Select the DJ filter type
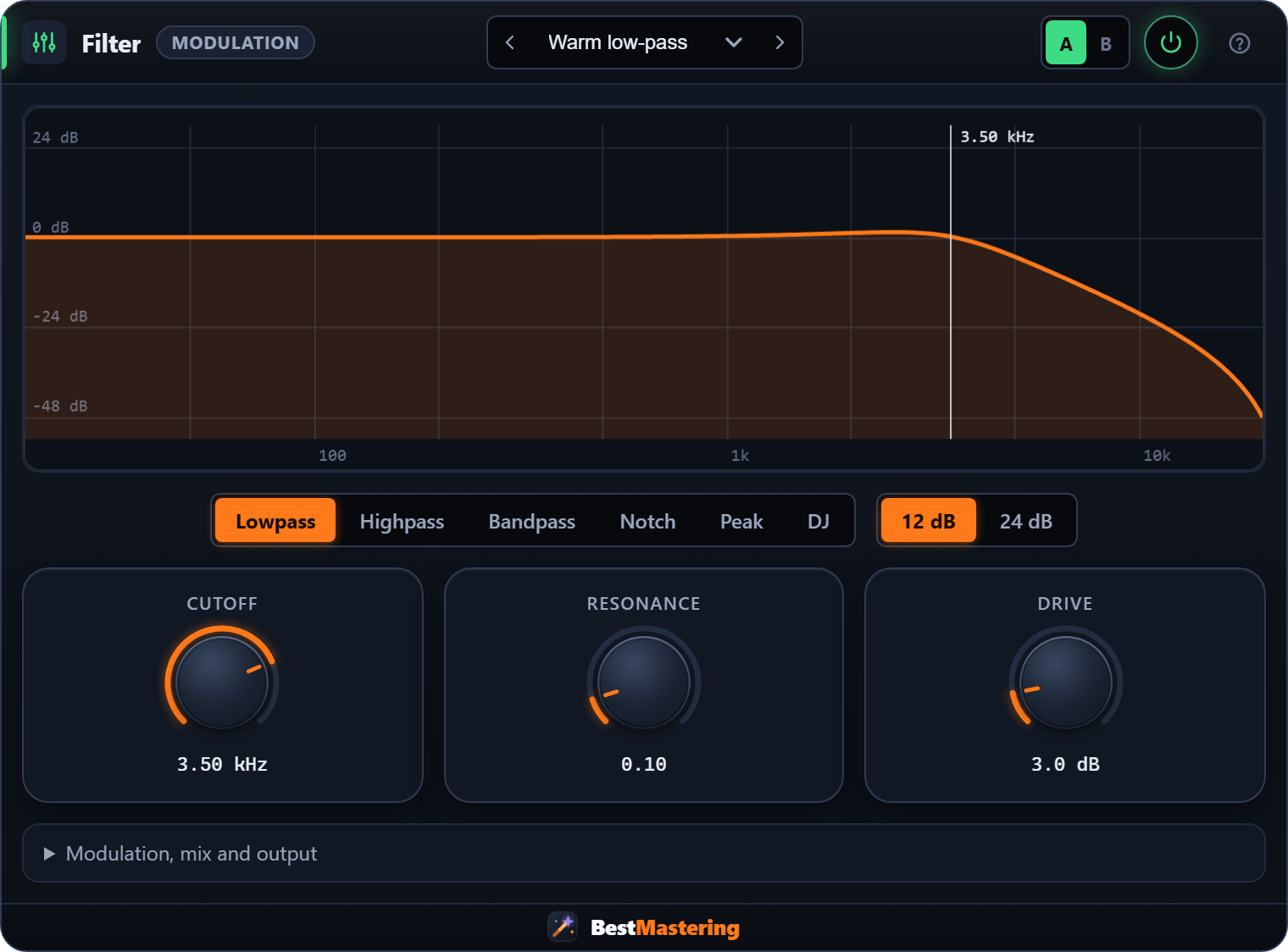 (x=819, y=521)
